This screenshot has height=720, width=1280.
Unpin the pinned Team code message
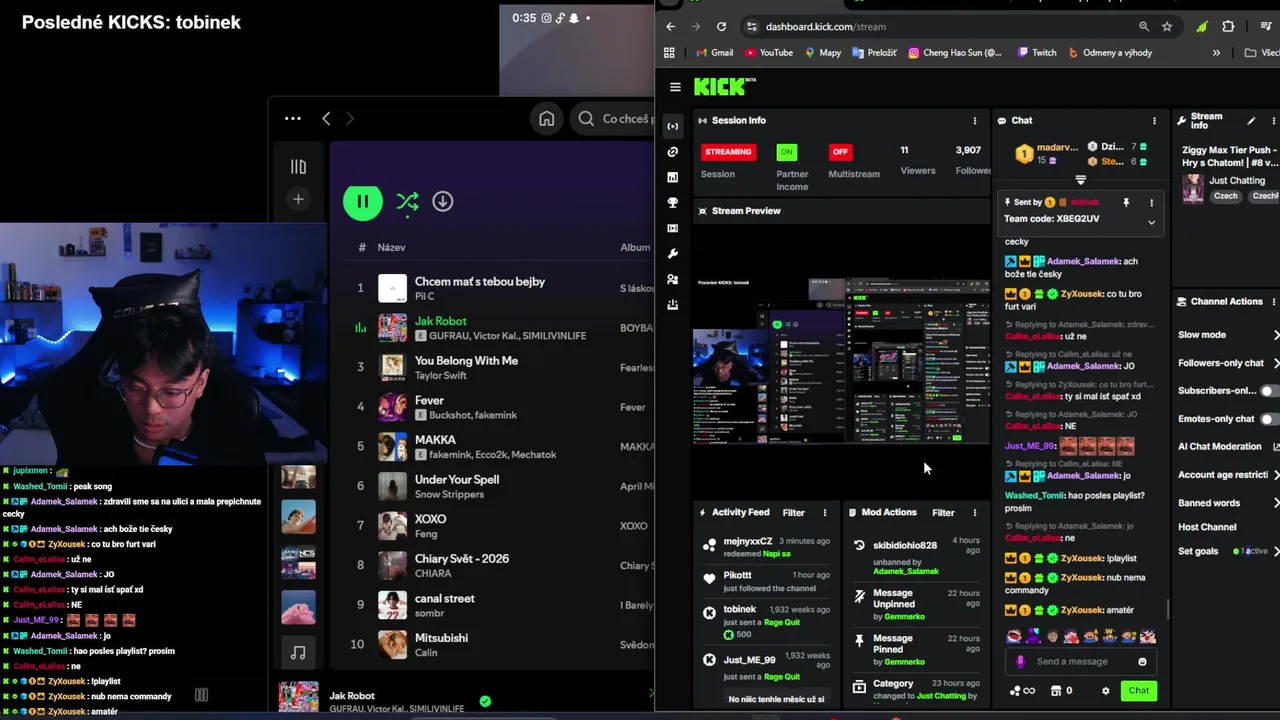1126,202
